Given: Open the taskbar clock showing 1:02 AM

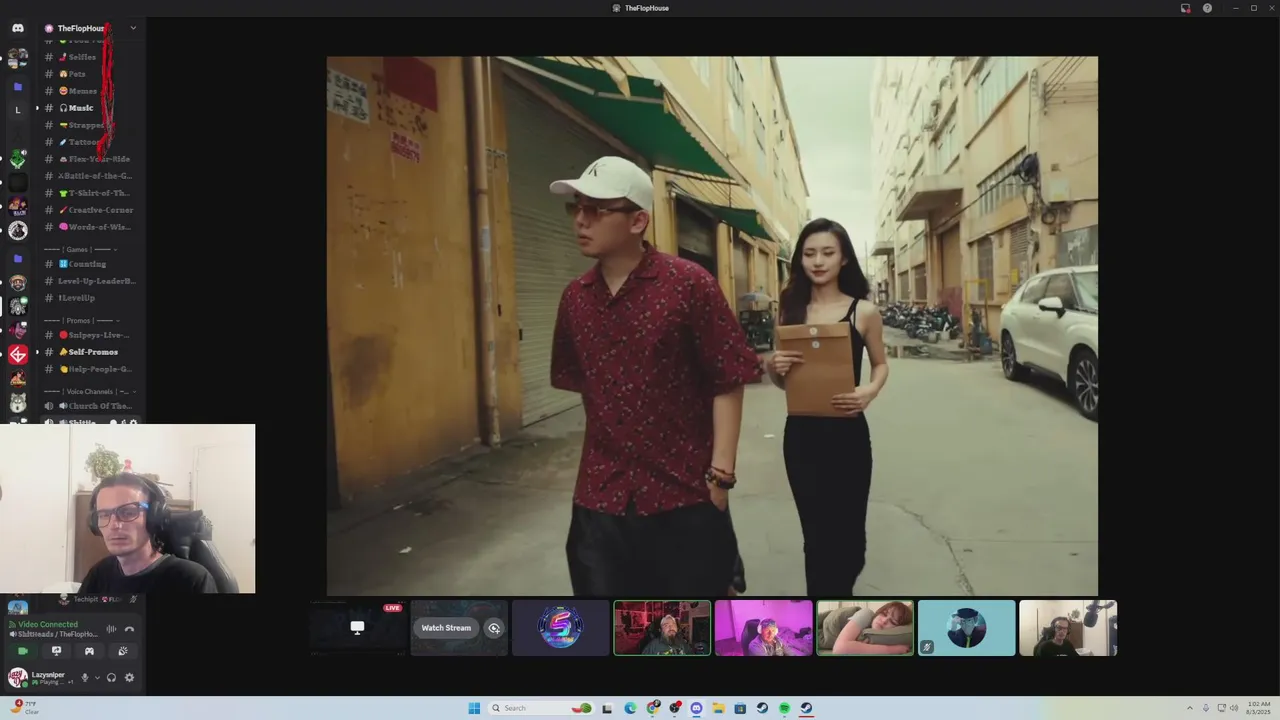Looking at the screenshot, I should click(x=1258, y=708).
